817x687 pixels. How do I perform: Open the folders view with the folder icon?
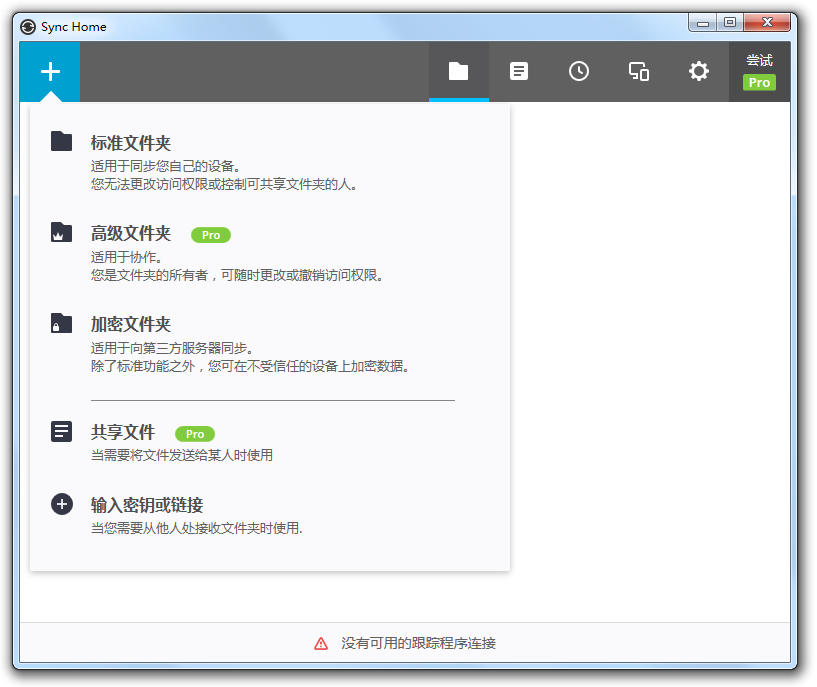(x=459, y=71)
